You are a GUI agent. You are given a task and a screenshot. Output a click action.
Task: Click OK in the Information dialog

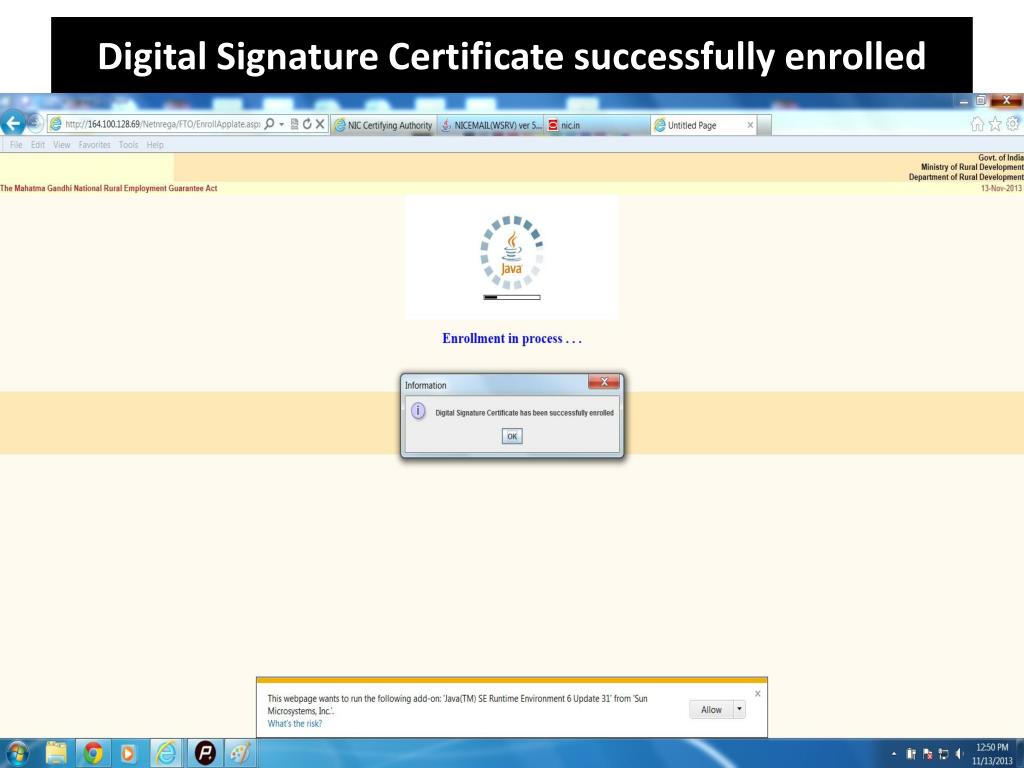click(x=512, y=436)
